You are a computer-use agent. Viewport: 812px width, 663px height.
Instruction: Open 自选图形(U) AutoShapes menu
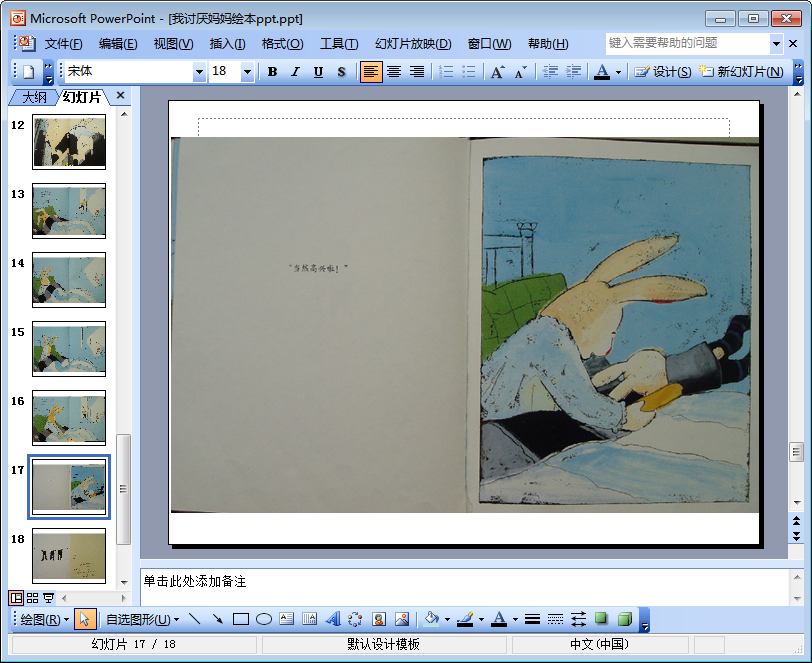point(143,619)
